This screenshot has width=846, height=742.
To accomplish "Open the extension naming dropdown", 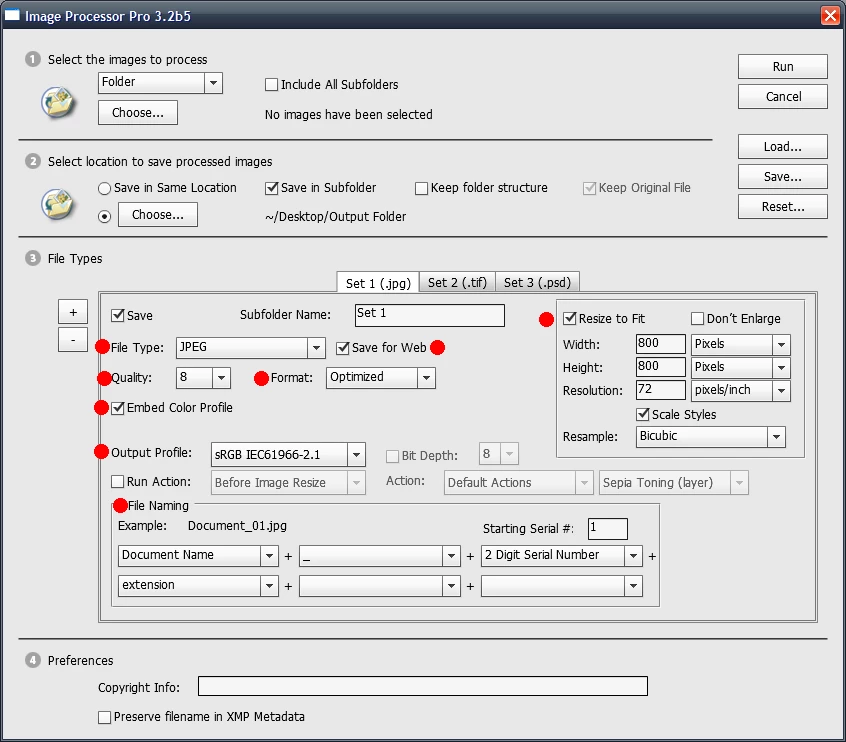I will [199, 586].
